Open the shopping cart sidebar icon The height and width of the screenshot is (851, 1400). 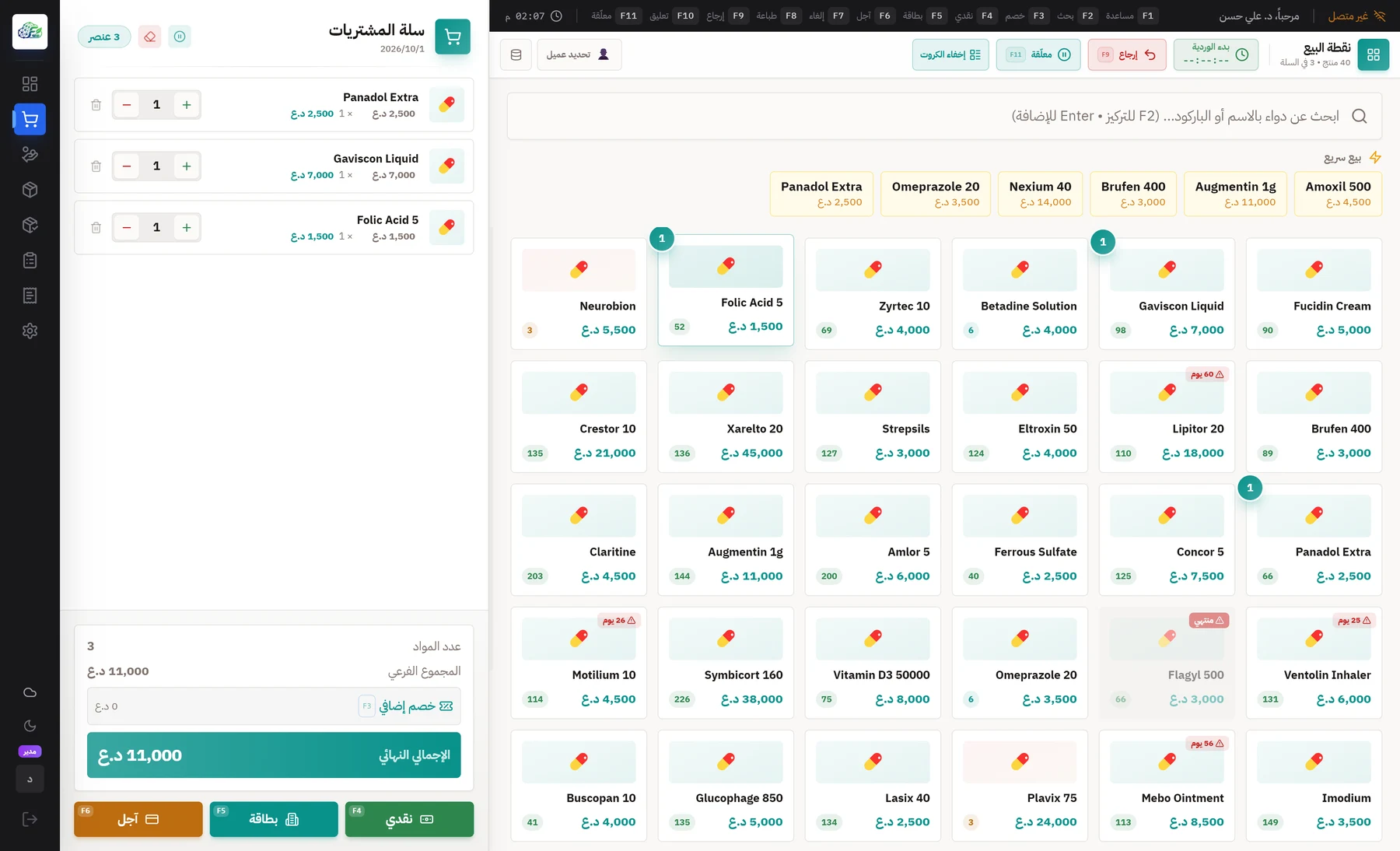point(30,119)
